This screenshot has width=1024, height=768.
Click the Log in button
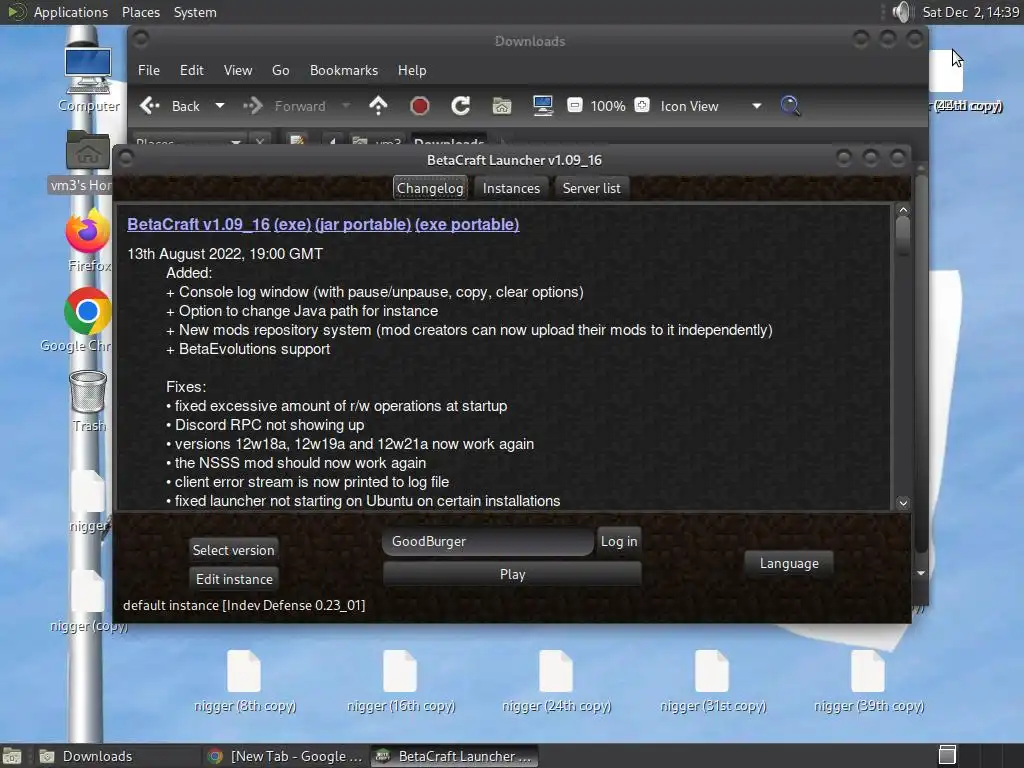click(619, 541)
